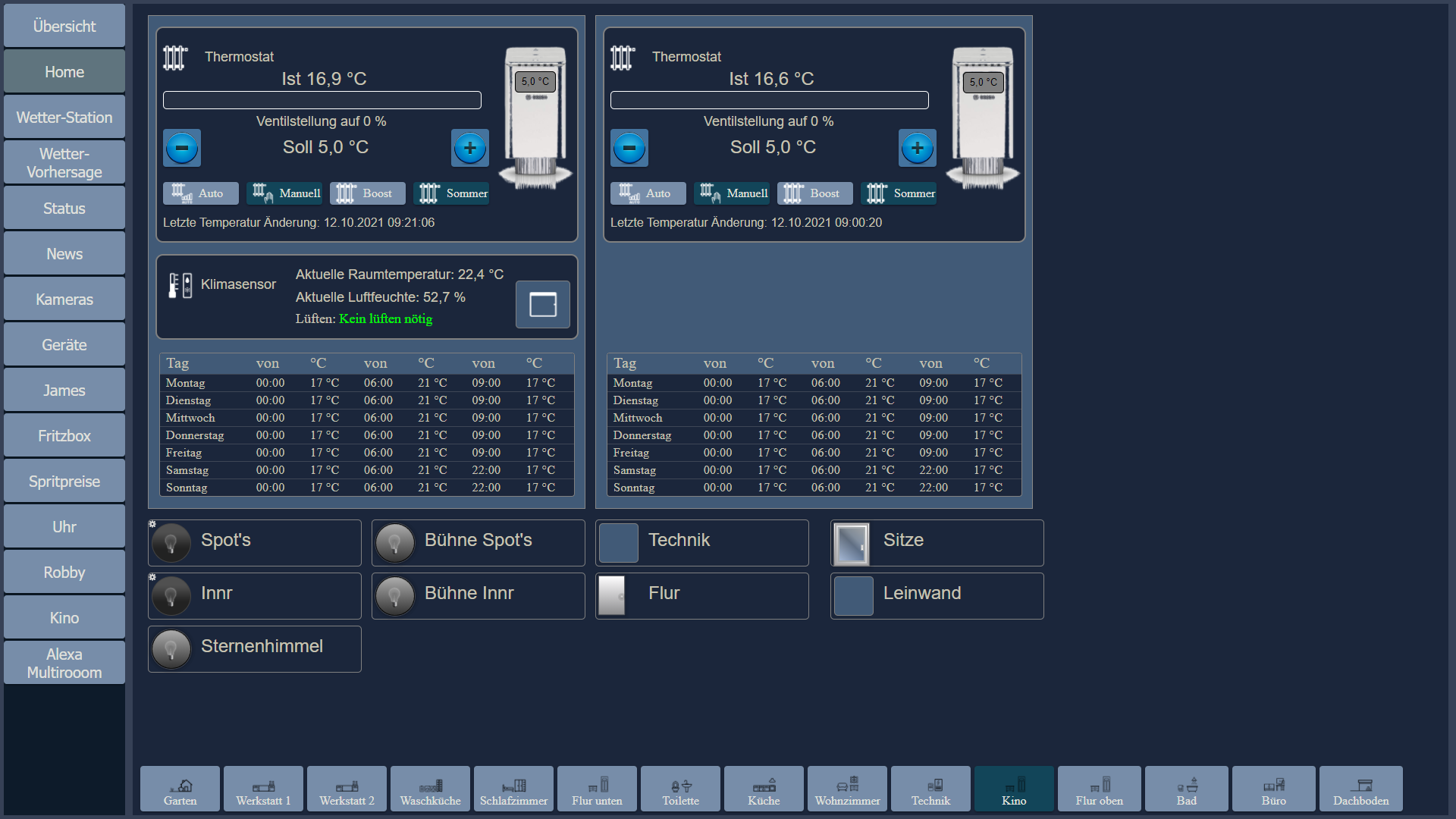Set right thermostat to Manuell mode
Viewport: 1456px width, 819px height.
[732, 193]
